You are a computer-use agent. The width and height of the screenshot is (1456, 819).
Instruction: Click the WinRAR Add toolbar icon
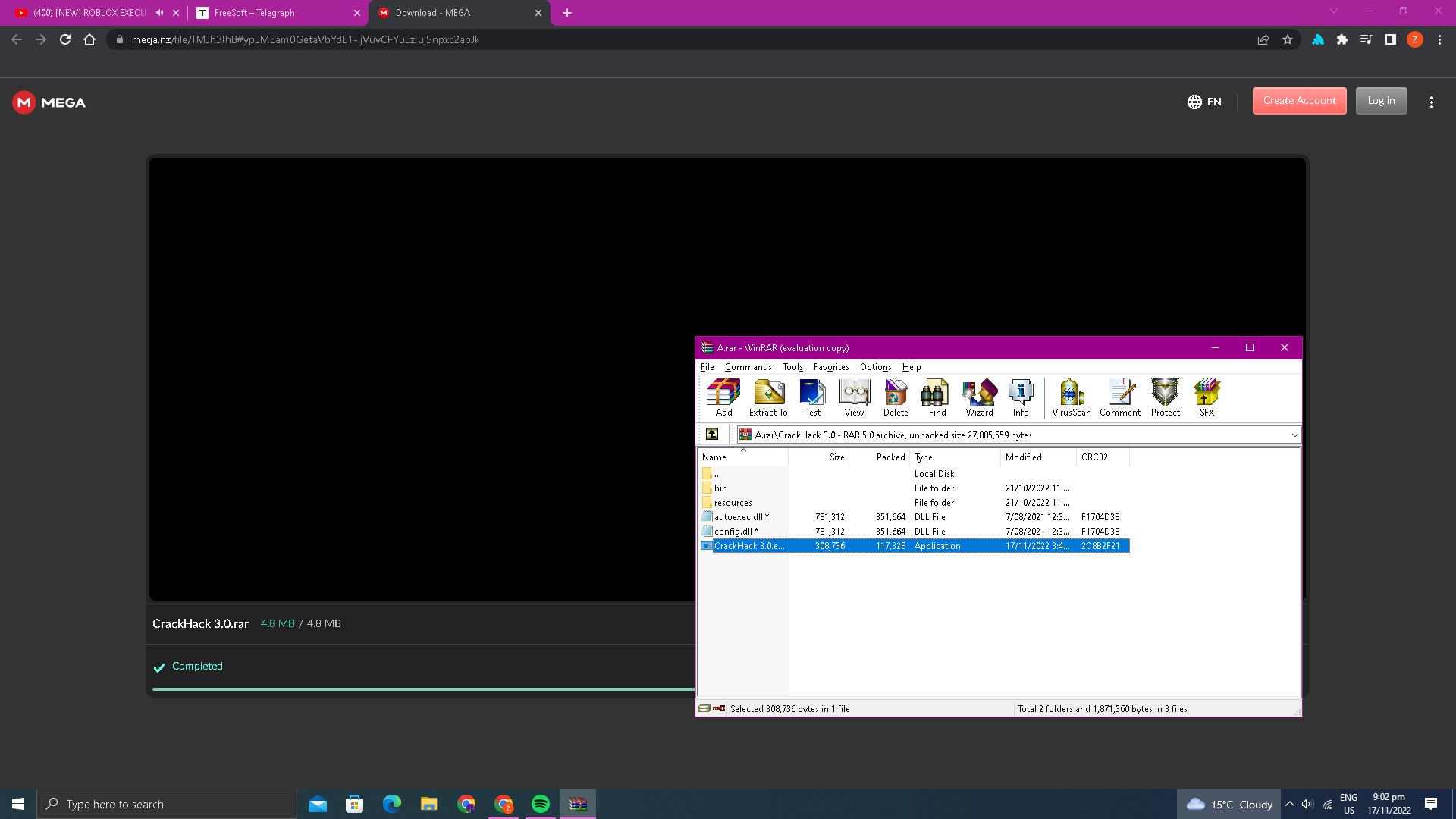pos(723,397)
